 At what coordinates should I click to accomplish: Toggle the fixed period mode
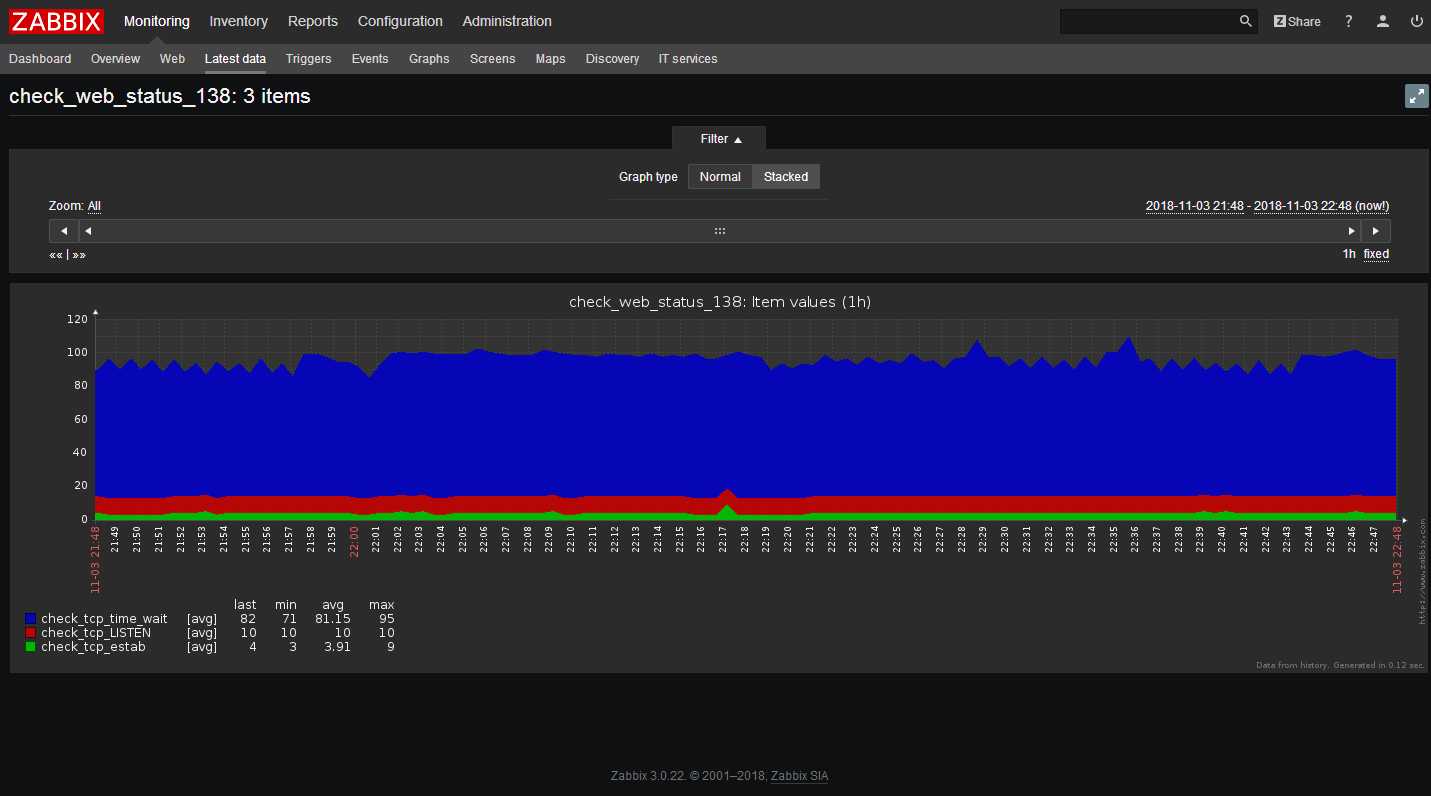click(1376, 254)
